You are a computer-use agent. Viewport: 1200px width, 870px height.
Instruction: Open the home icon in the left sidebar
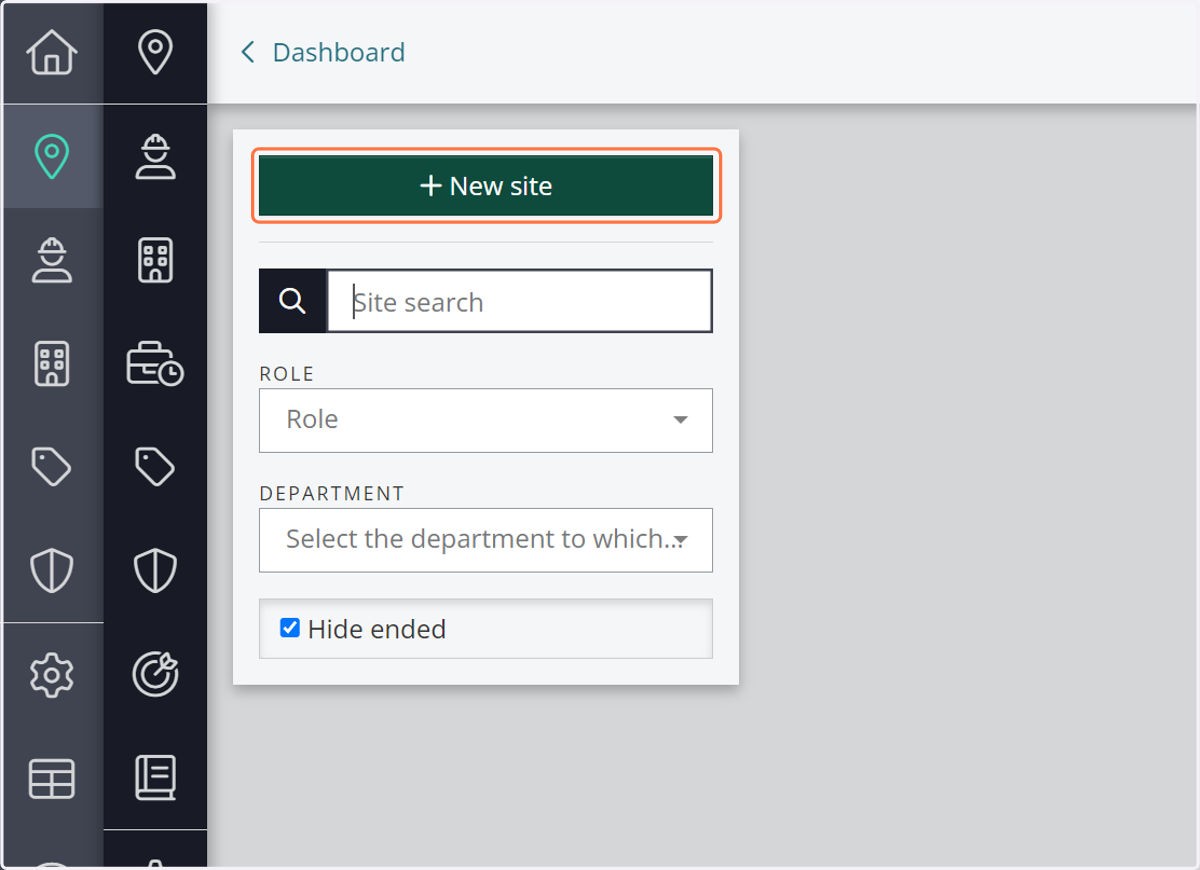[x=52, y=52]
